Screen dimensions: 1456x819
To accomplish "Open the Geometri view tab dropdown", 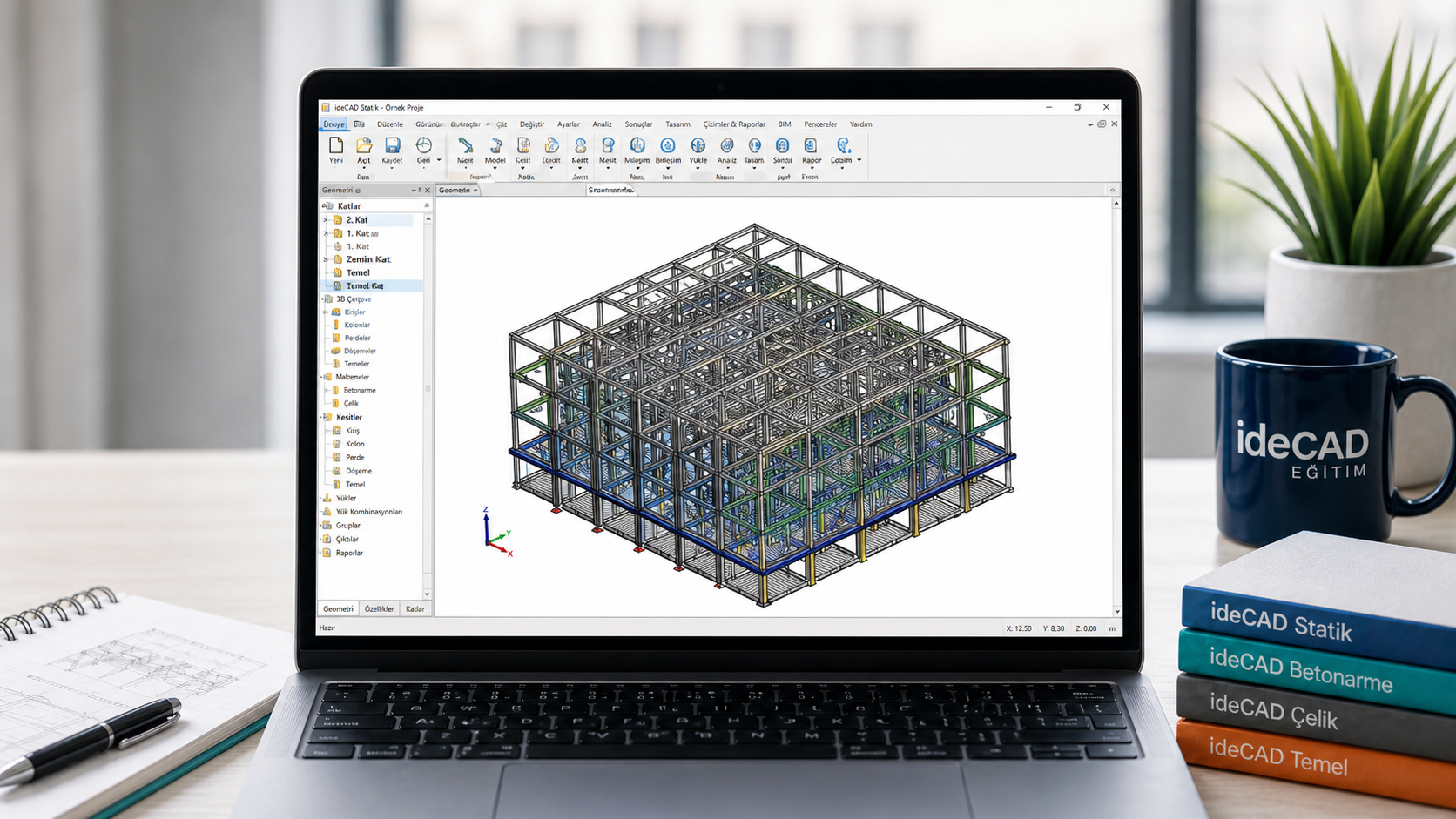I will pyautogui.click(x=475, y=191).
